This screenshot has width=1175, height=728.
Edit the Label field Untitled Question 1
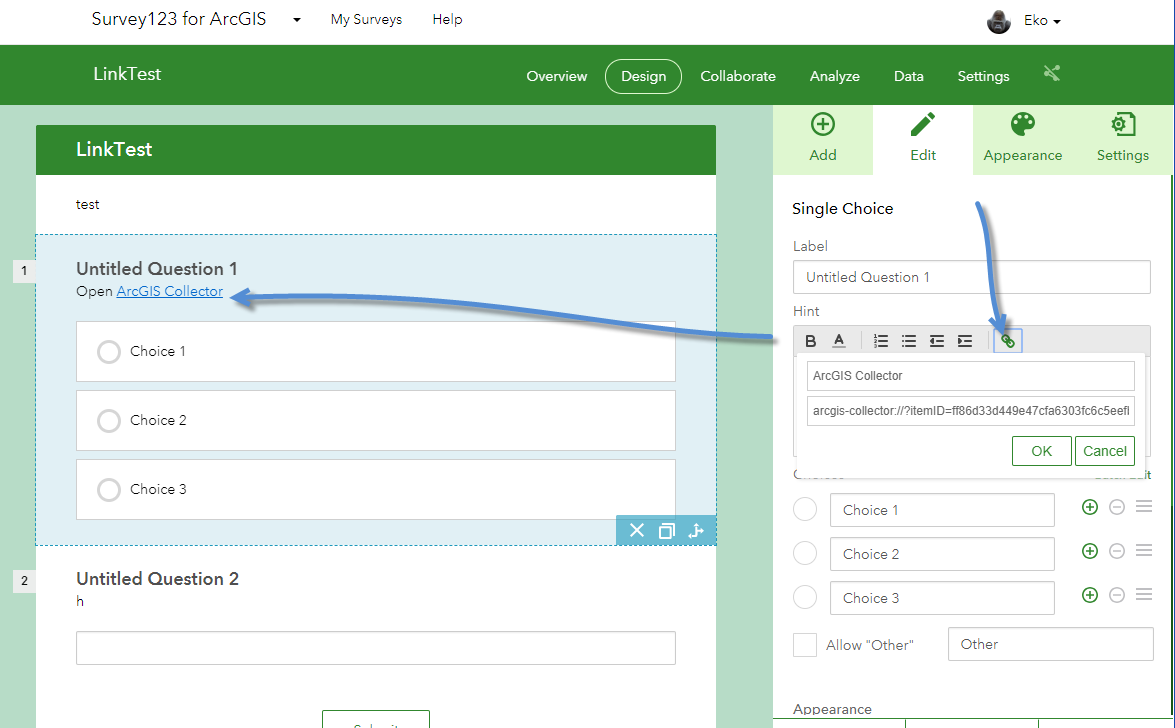(971, 277)
